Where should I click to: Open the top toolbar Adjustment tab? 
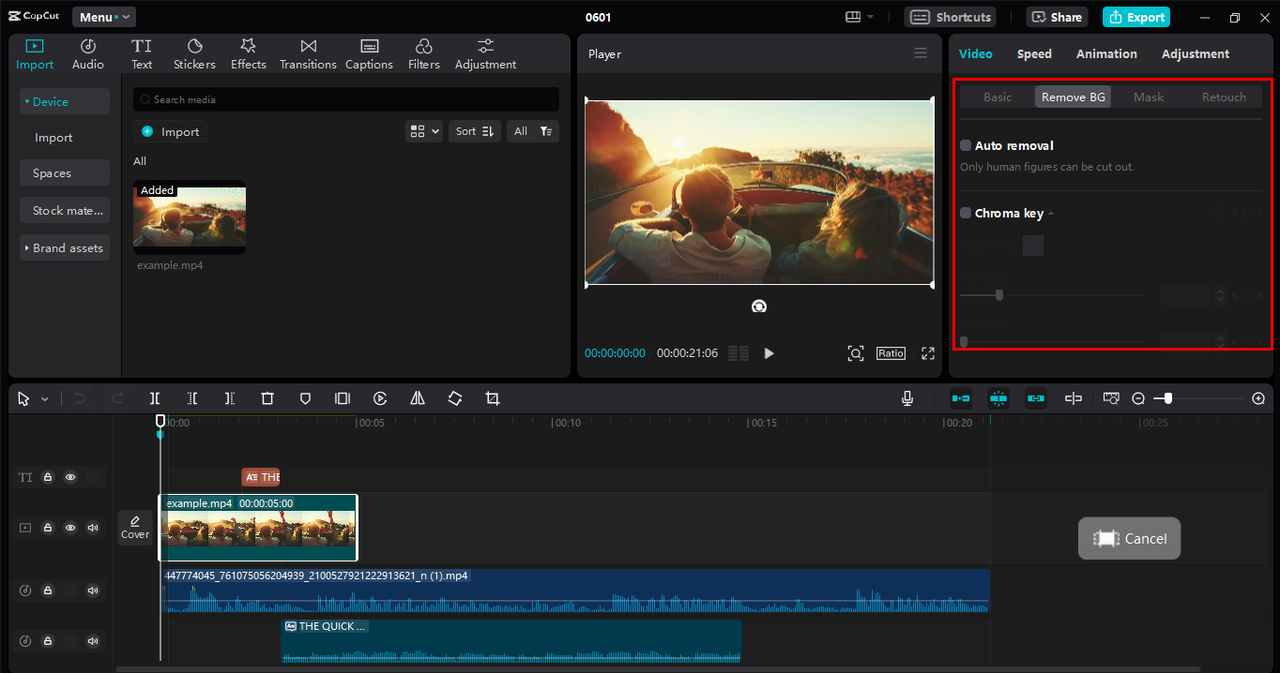click(486, 54)
